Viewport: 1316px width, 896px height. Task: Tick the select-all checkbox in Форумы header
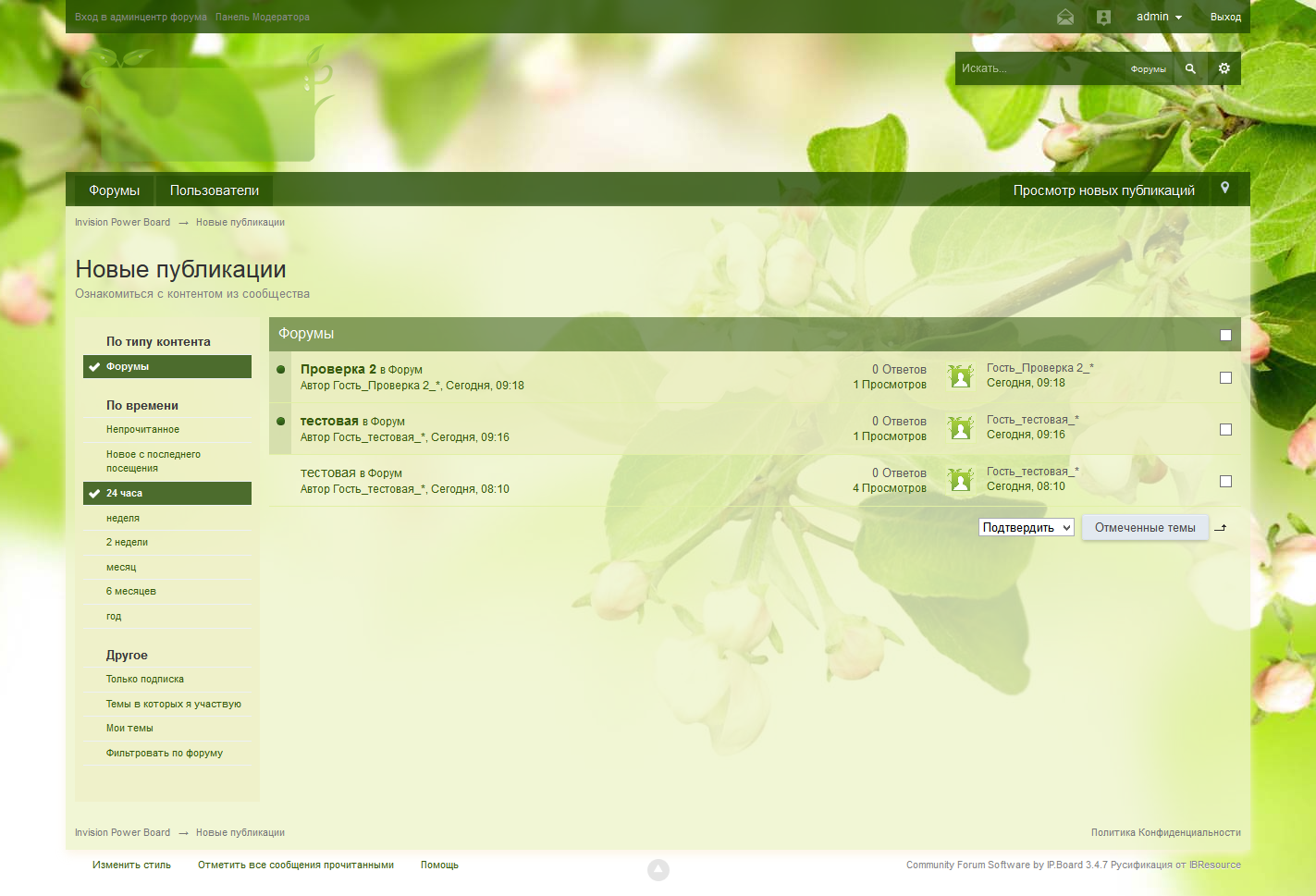point(1225,335)
